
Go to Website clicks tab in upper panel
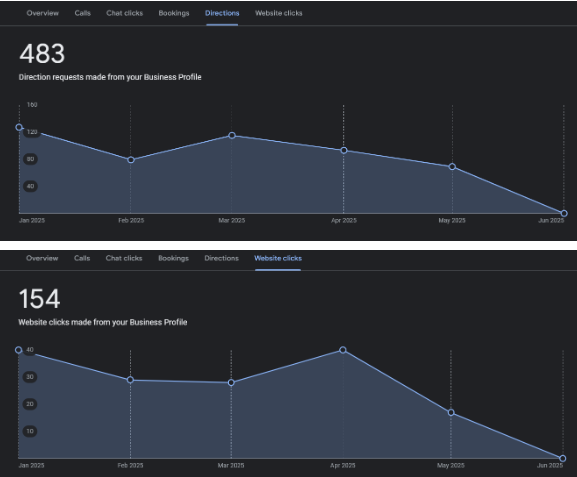pos(279,13)
